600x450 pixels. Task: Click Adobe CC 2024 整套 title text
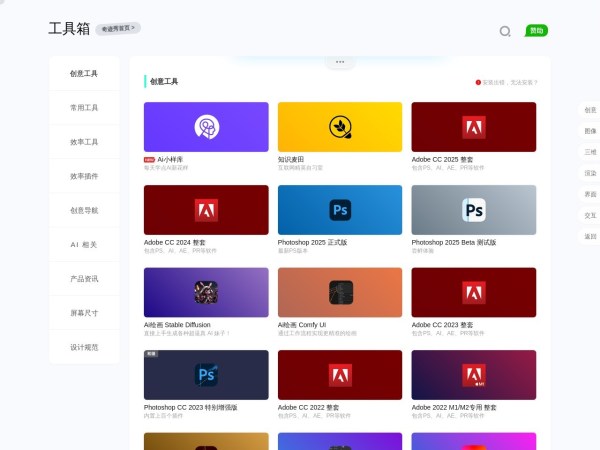pyautogui.click(x=175, y=242)
